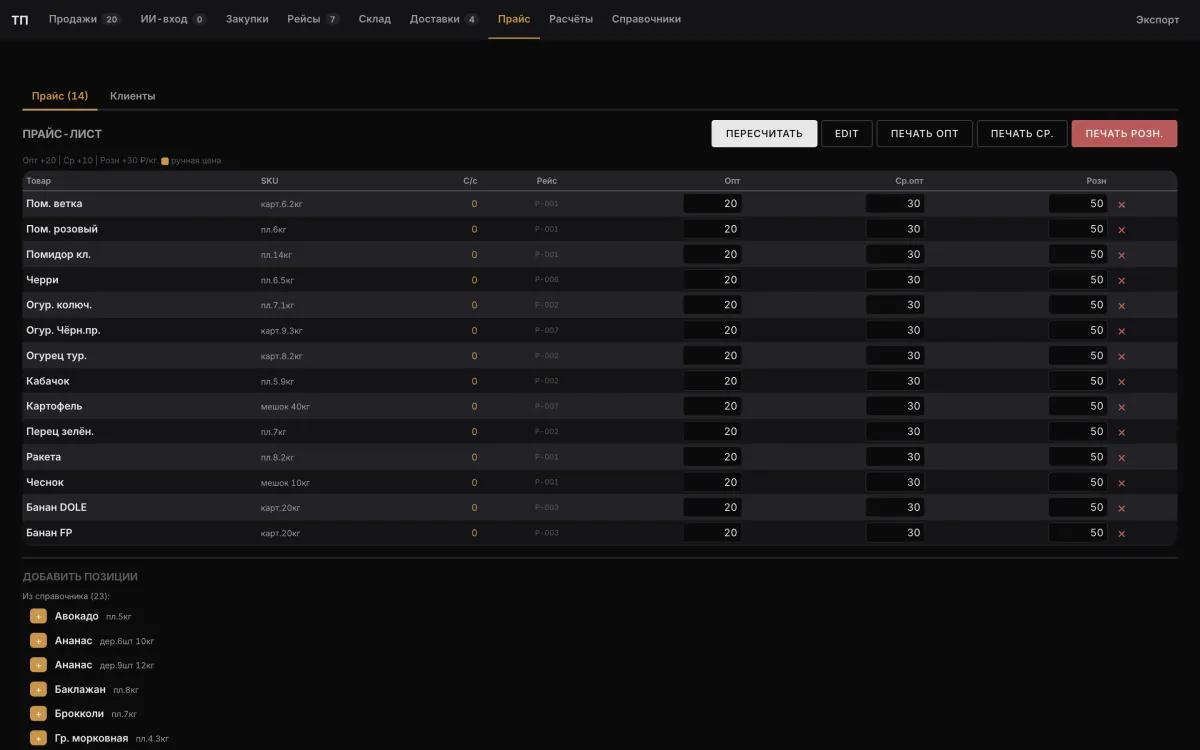Add Баклажан to the price list
1200x750 pixels.
point(38,689)
